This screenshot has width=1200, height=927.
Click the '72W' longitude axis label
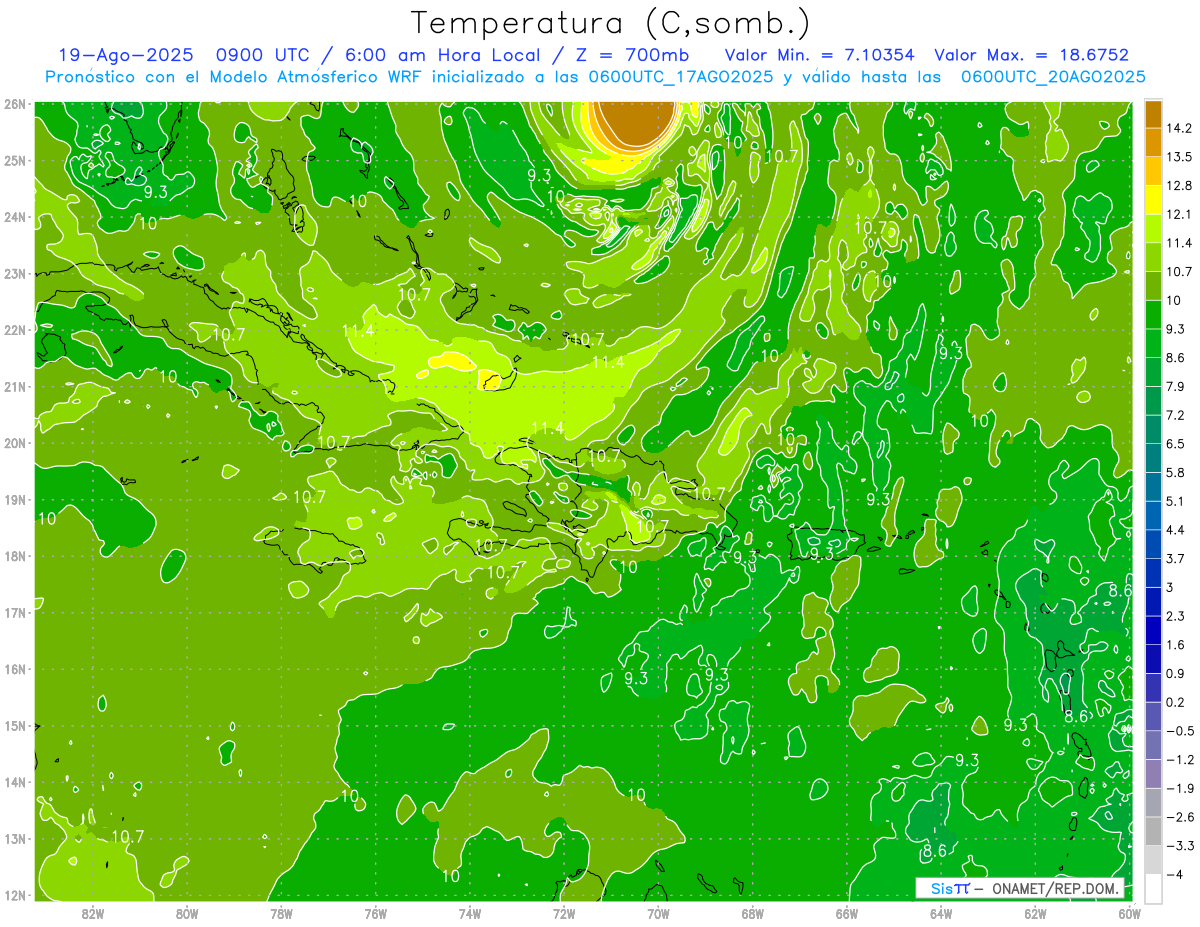click(x=564, y=913)
